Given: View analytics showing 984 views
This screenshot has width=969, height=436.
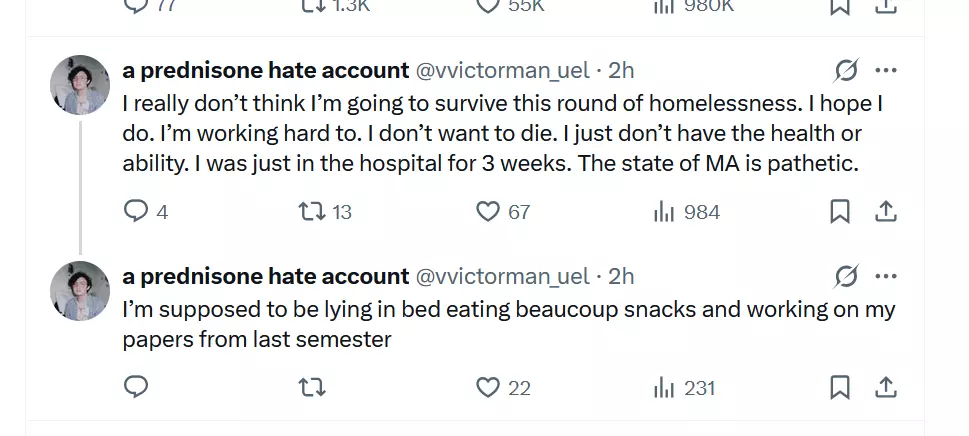Looking at the screenshot, I should (x=687, y=212).
